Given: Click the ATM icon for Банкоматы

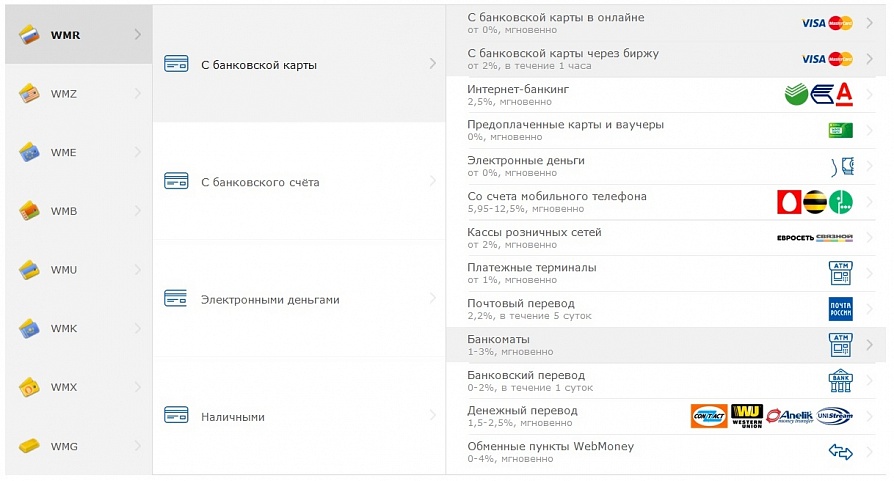Looking at the screenshot, I should point(840,345).
